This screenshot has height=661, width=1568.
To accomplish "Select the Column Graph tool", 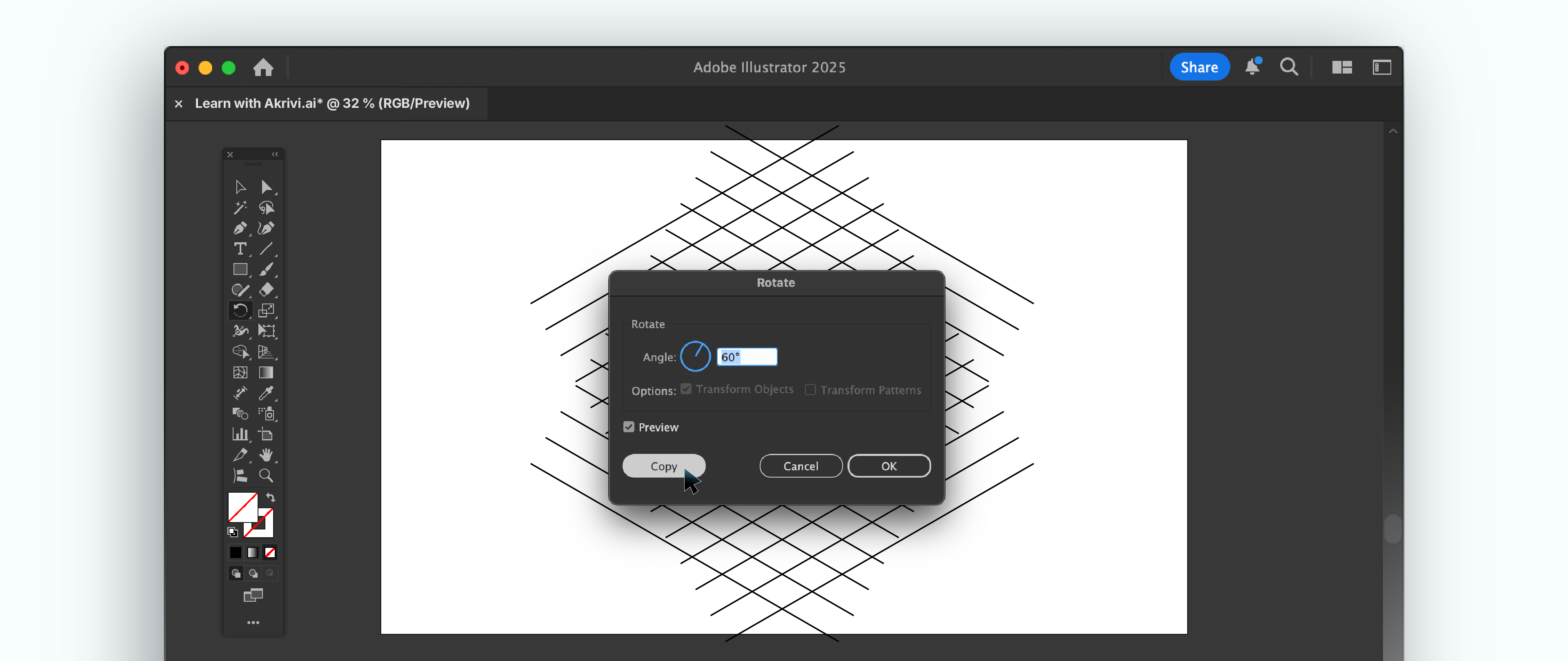I will click(240, 434).
